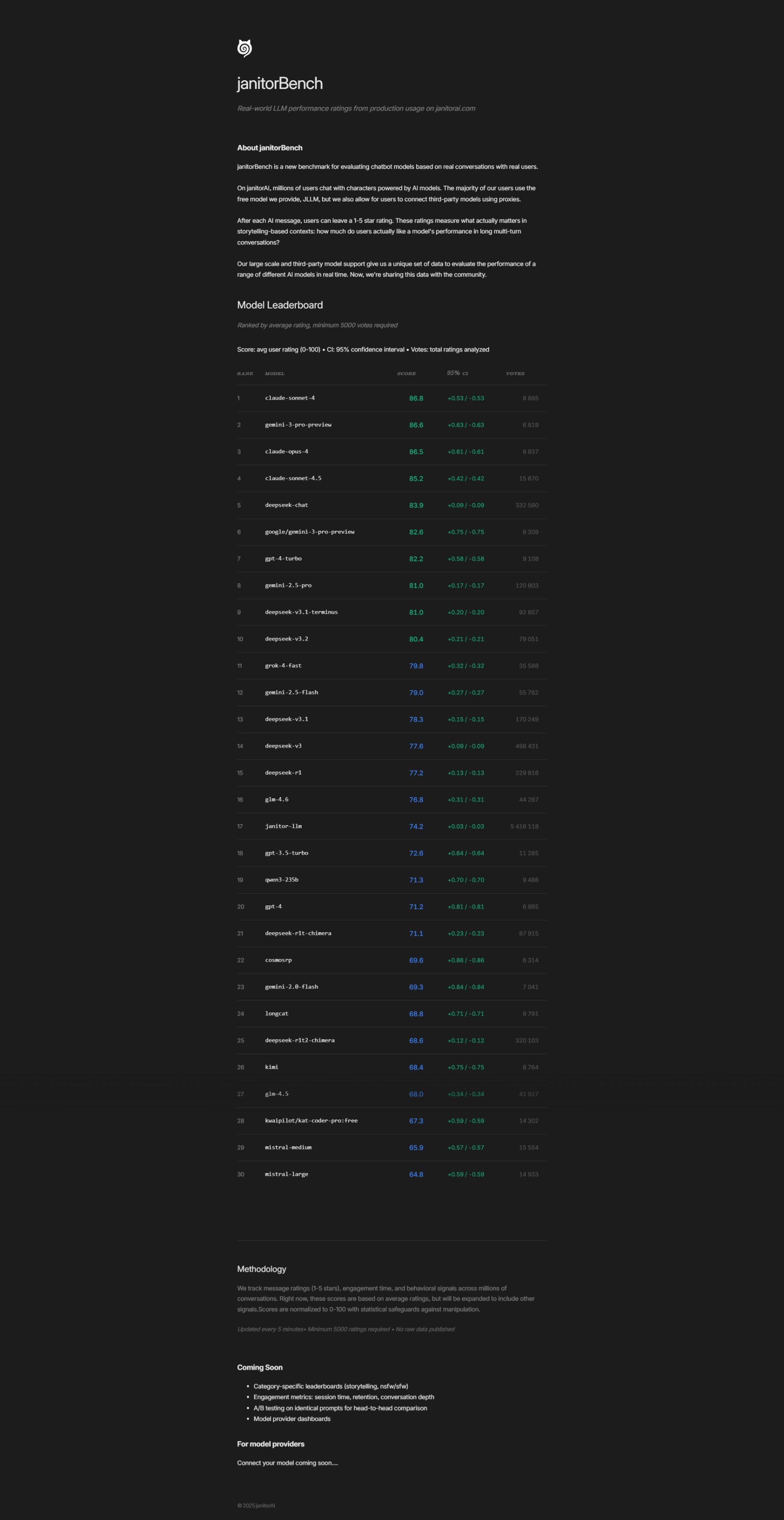
Task: Click the Coming Soon heading
Action: click(x=260, y=1367)
